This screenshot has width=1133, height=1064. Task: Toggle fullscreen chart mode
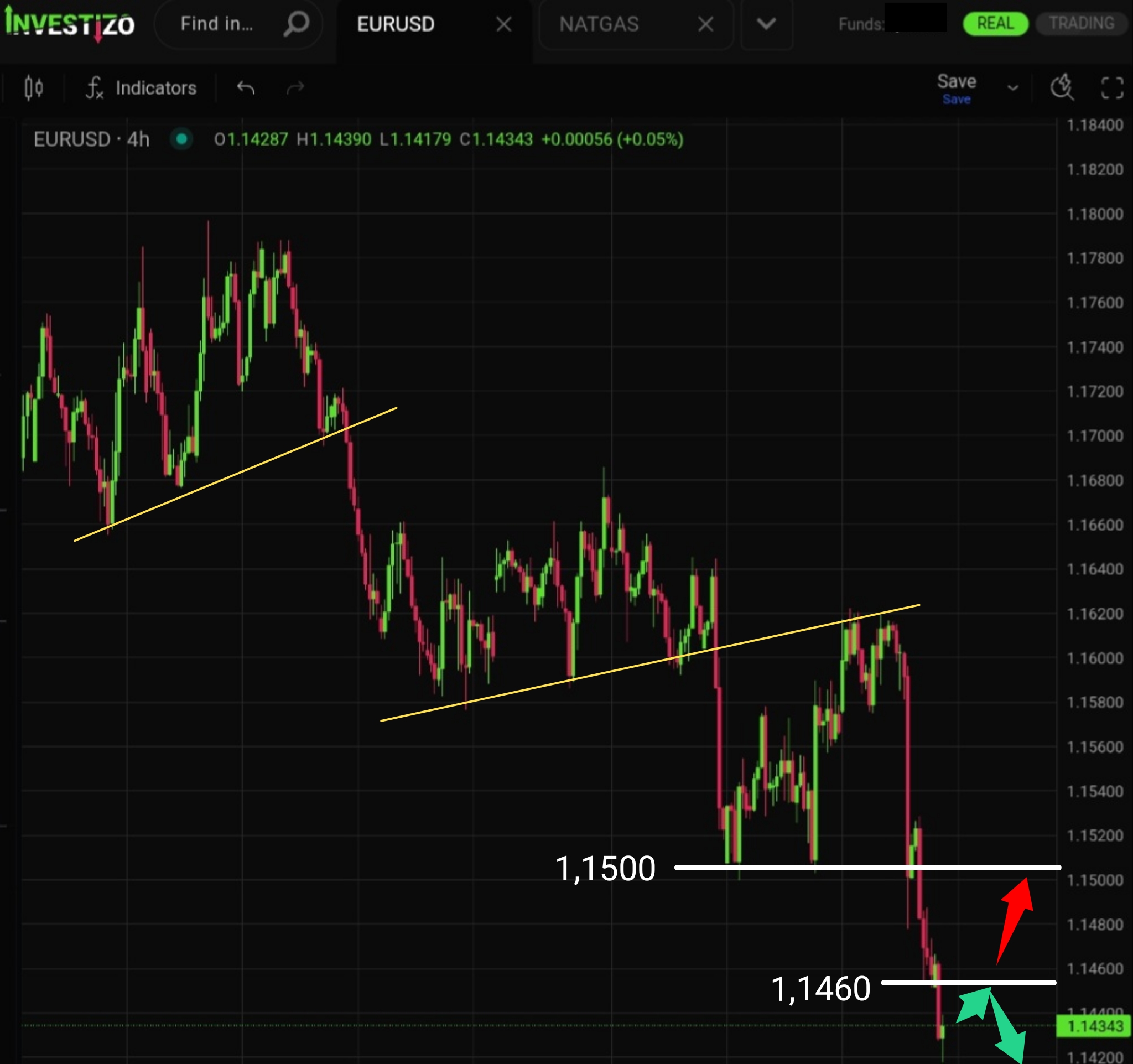[1112, 89]
